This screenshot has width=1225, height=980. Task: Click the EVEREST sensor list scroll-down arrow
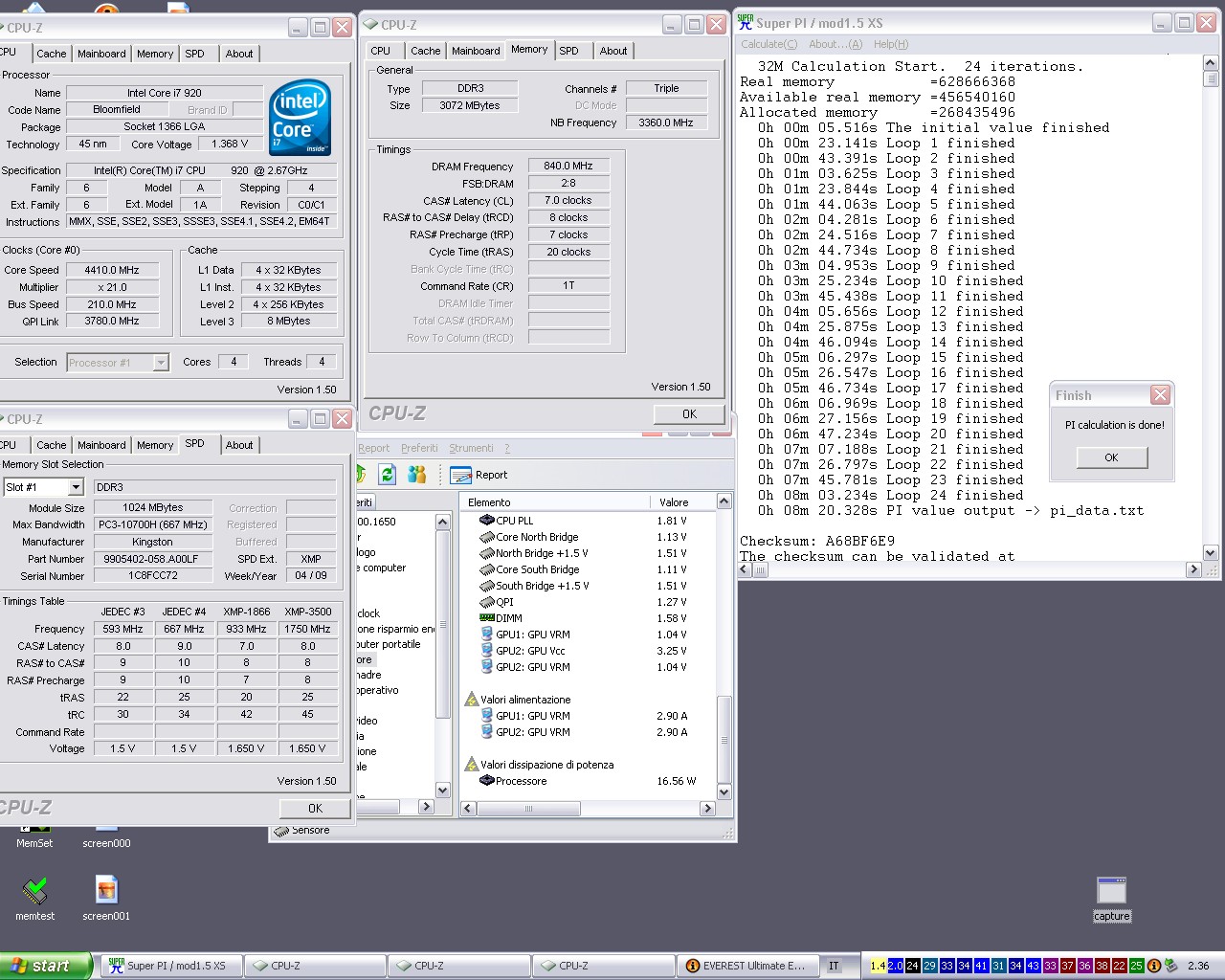point(724,791)
